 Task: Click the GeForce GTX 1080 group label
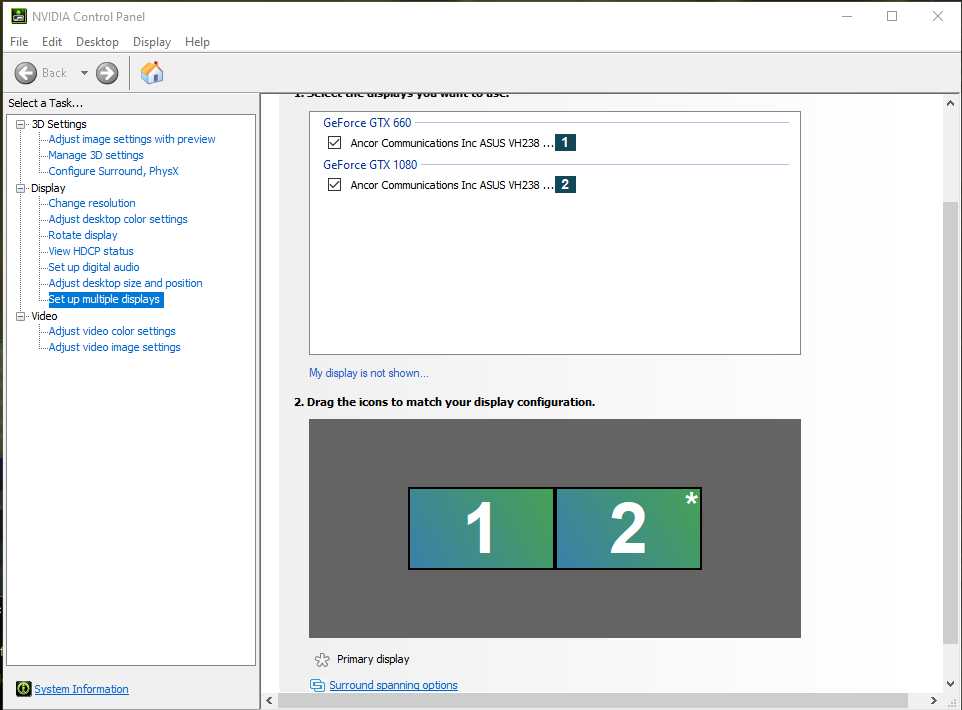[x=370, y=164]
